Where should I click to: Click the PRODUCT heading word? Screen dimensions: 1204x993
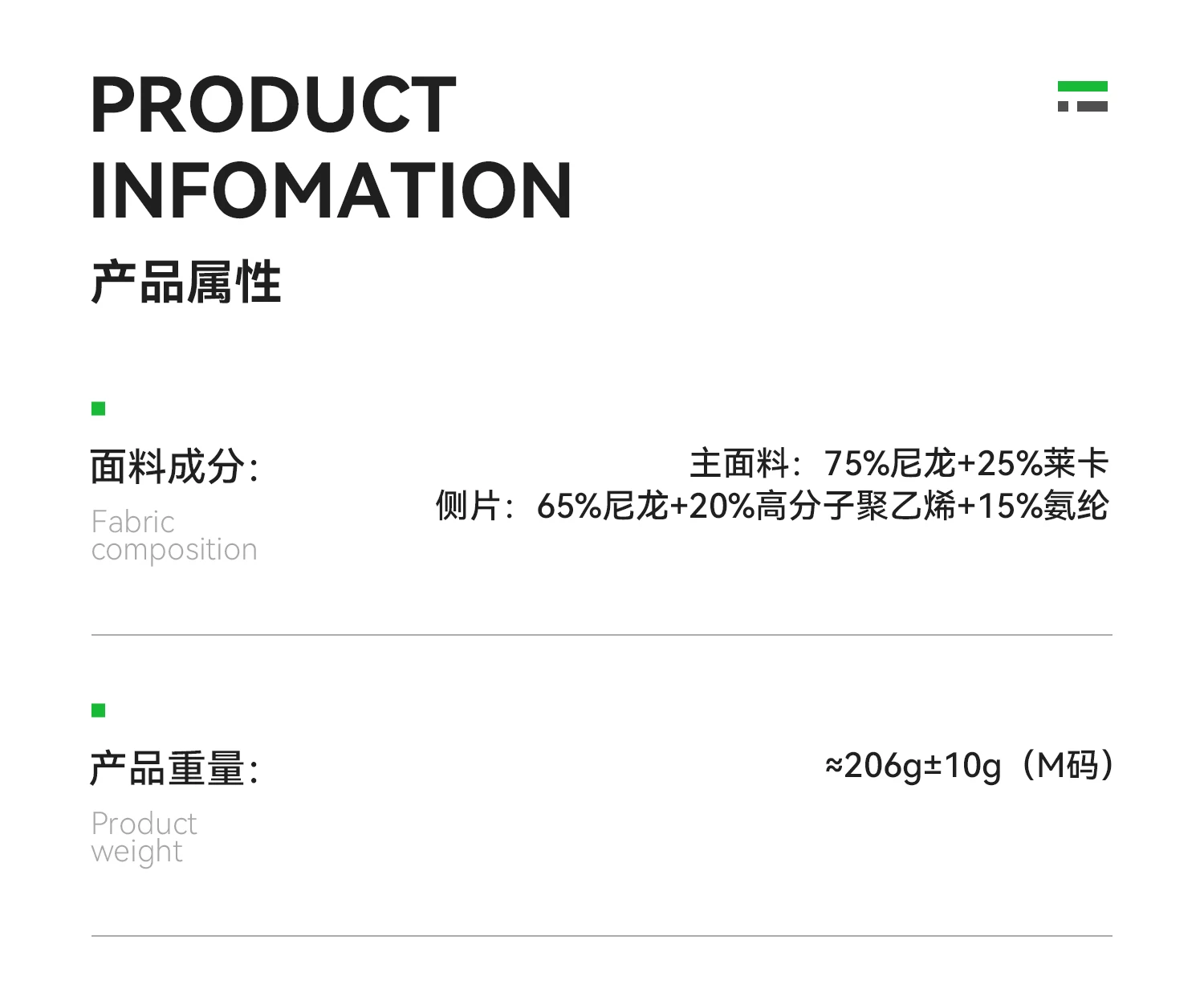[x=273, y=105]
